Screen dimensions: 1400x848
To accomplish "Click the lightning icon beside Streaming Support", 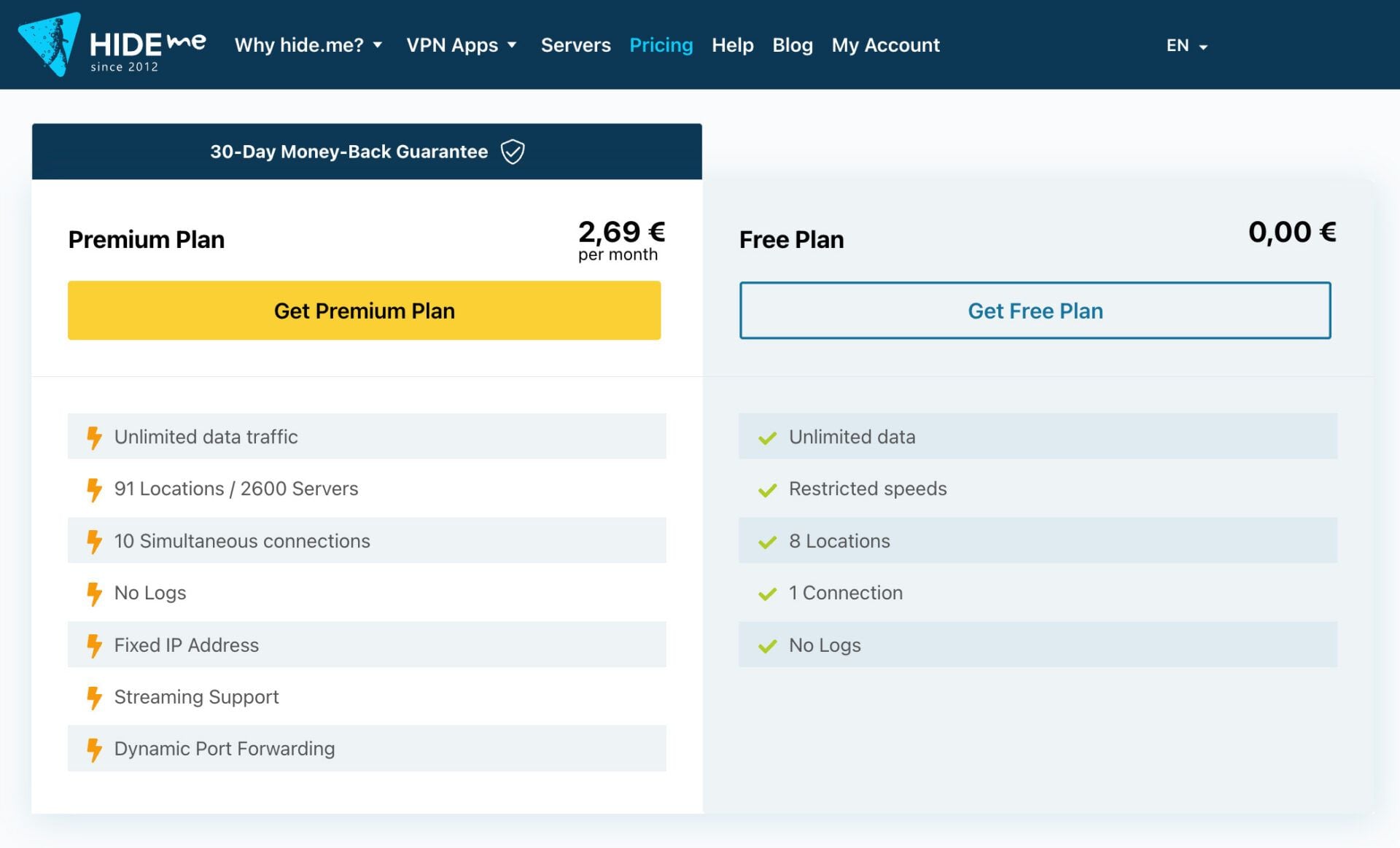I will pyautogui.click(x=95, y=697).
